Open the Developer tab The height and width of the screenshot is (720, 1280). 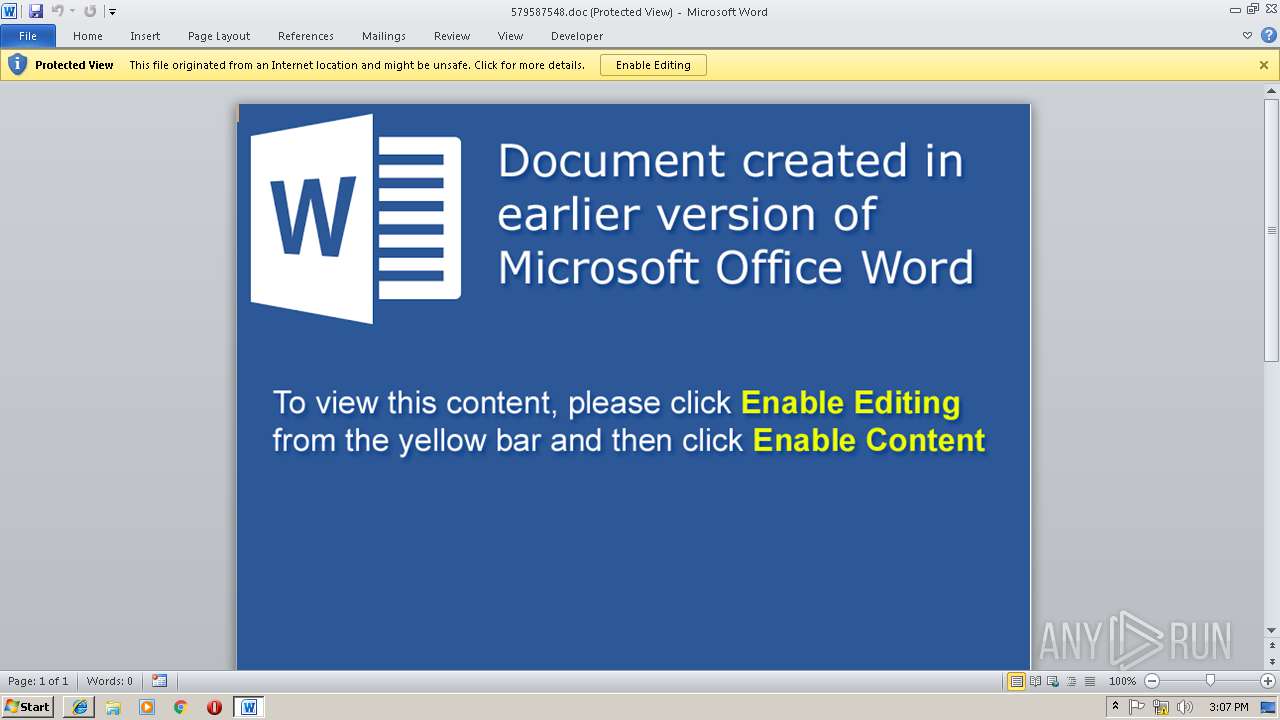click(x=577, y=36)
